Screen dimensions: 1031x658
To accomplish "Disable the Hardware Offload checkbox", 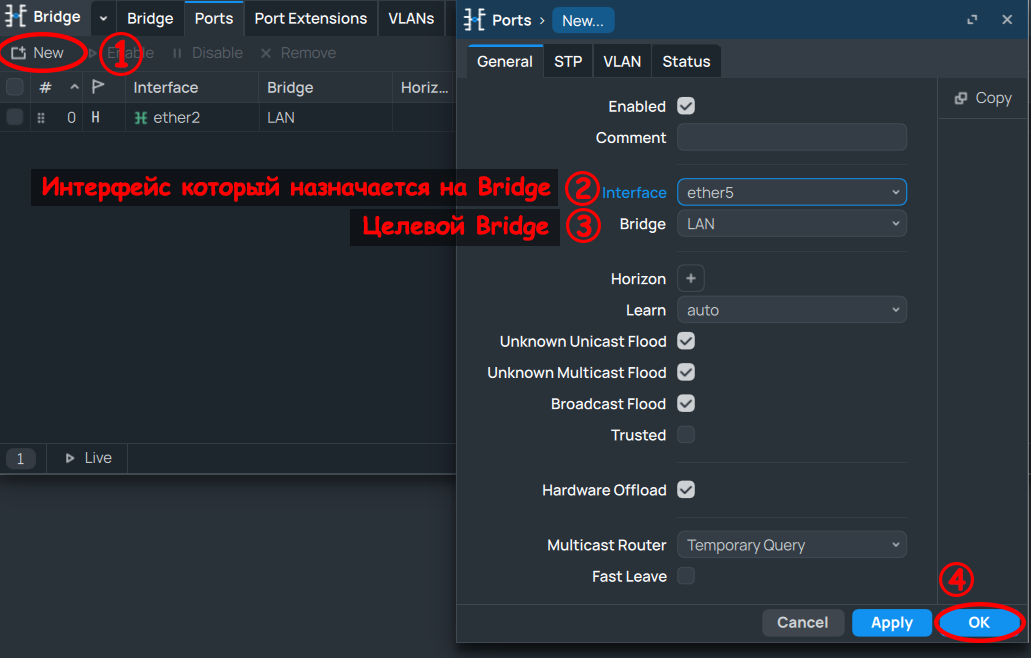I will pos(686,489).
